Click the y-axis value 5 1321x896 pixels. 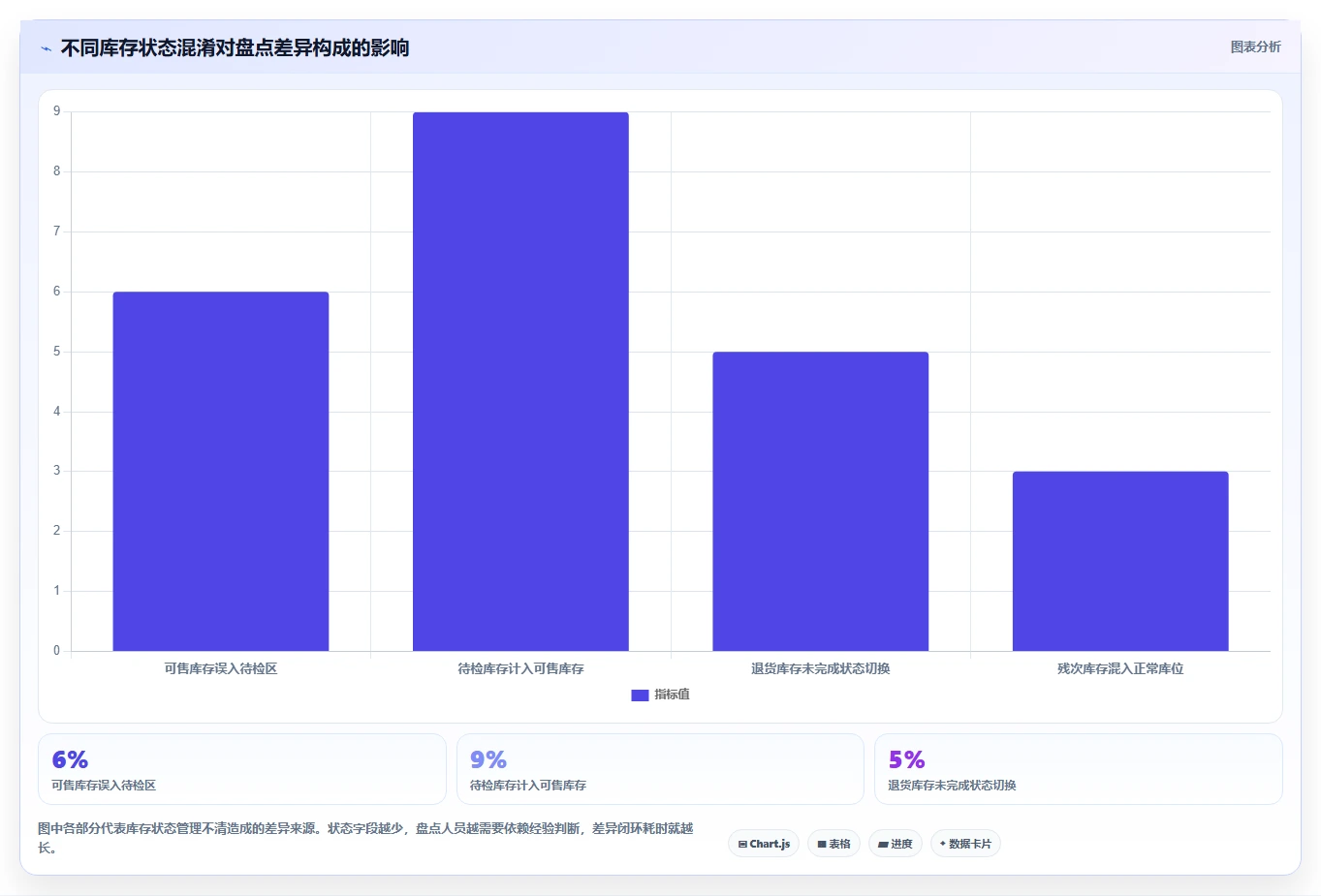click(x=57, y=352)
